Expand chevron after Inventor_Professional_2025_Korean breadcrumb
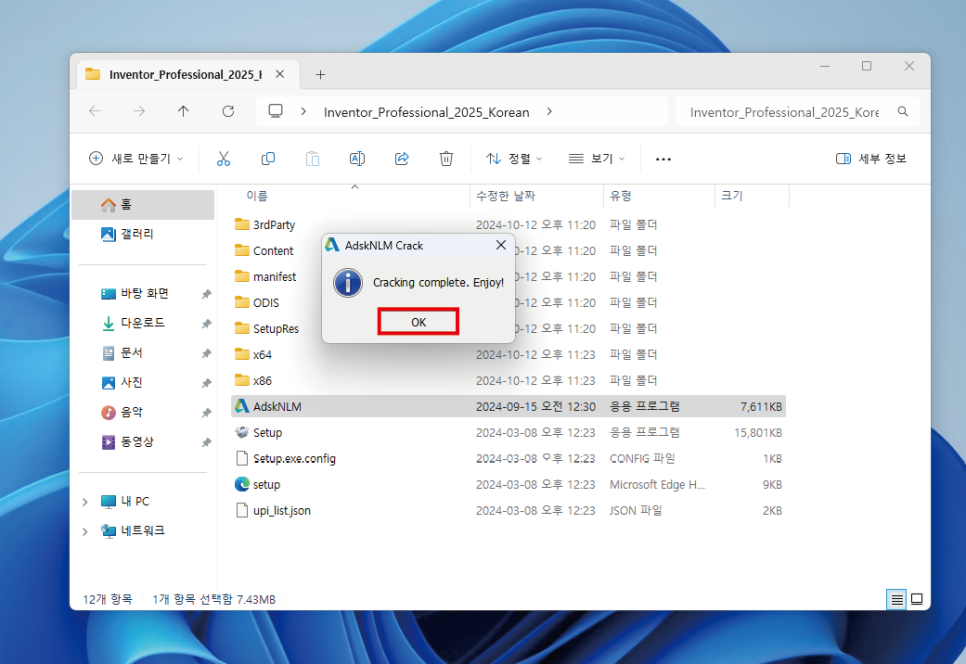This screenshot has width=966, height=664. [549, 111]
